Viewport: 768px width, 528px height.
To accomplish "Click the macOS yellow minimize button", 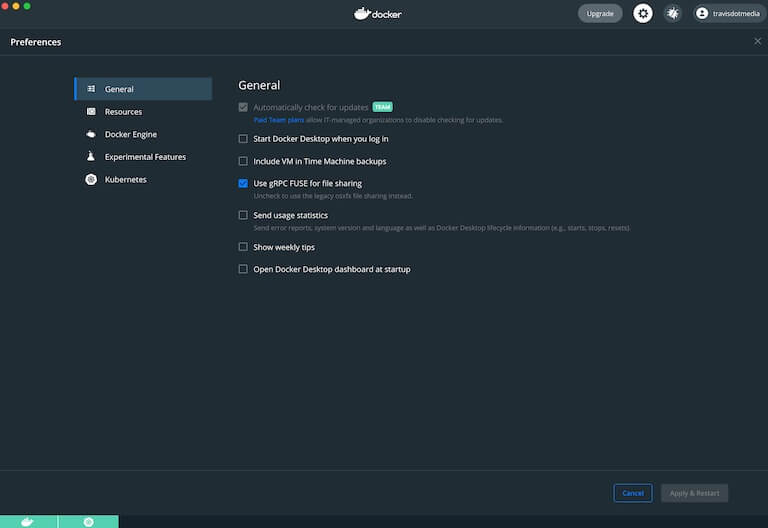I will pos(16,6).
